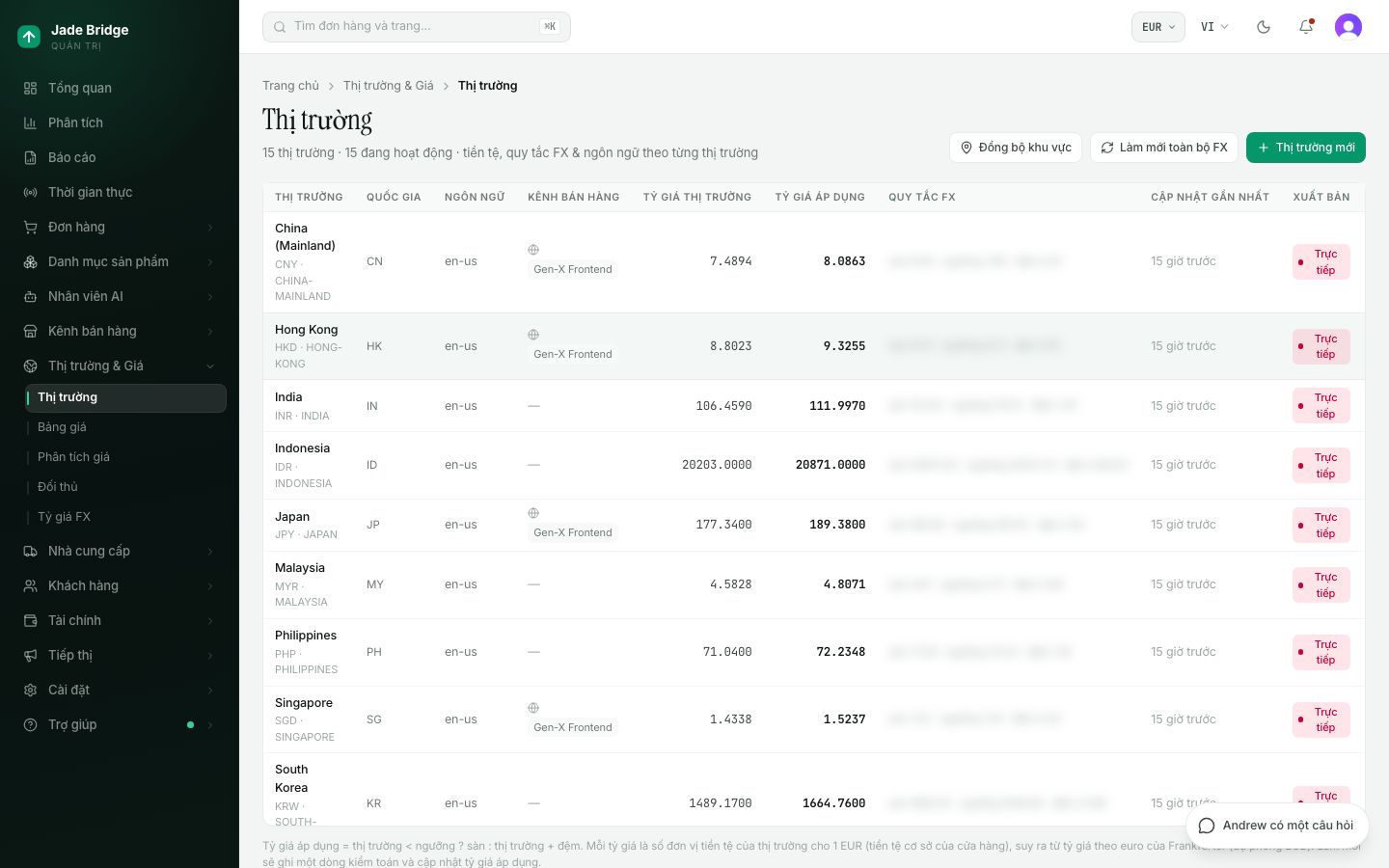Viewport: 1389px width, 868px height.
Task: Click the Indonesia market name
Action: pyautogui.click(x=302, y=448)
